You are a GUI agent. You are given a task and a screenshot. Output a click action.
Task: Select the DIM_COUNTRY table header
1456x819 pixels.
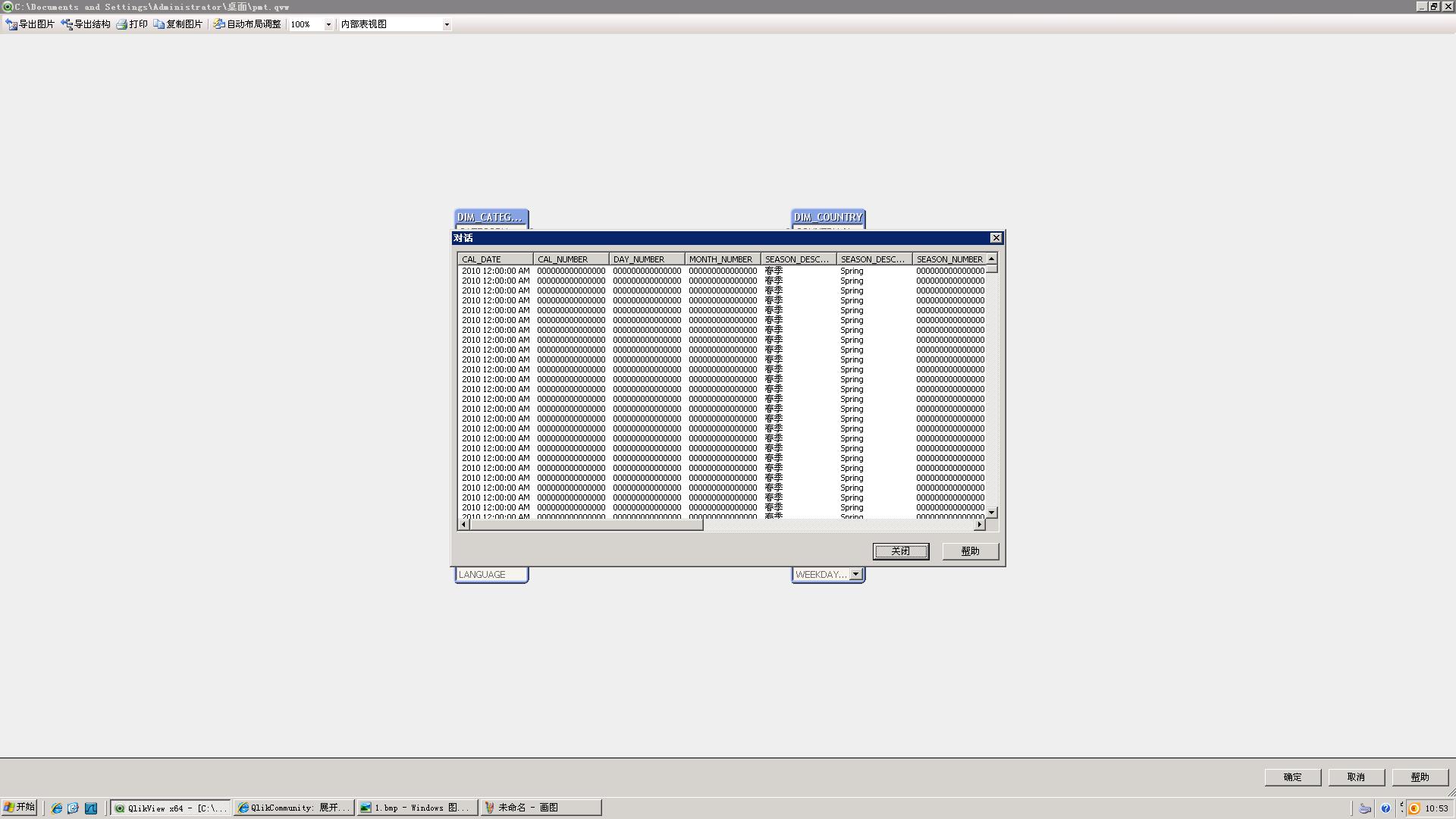(828, 217)
